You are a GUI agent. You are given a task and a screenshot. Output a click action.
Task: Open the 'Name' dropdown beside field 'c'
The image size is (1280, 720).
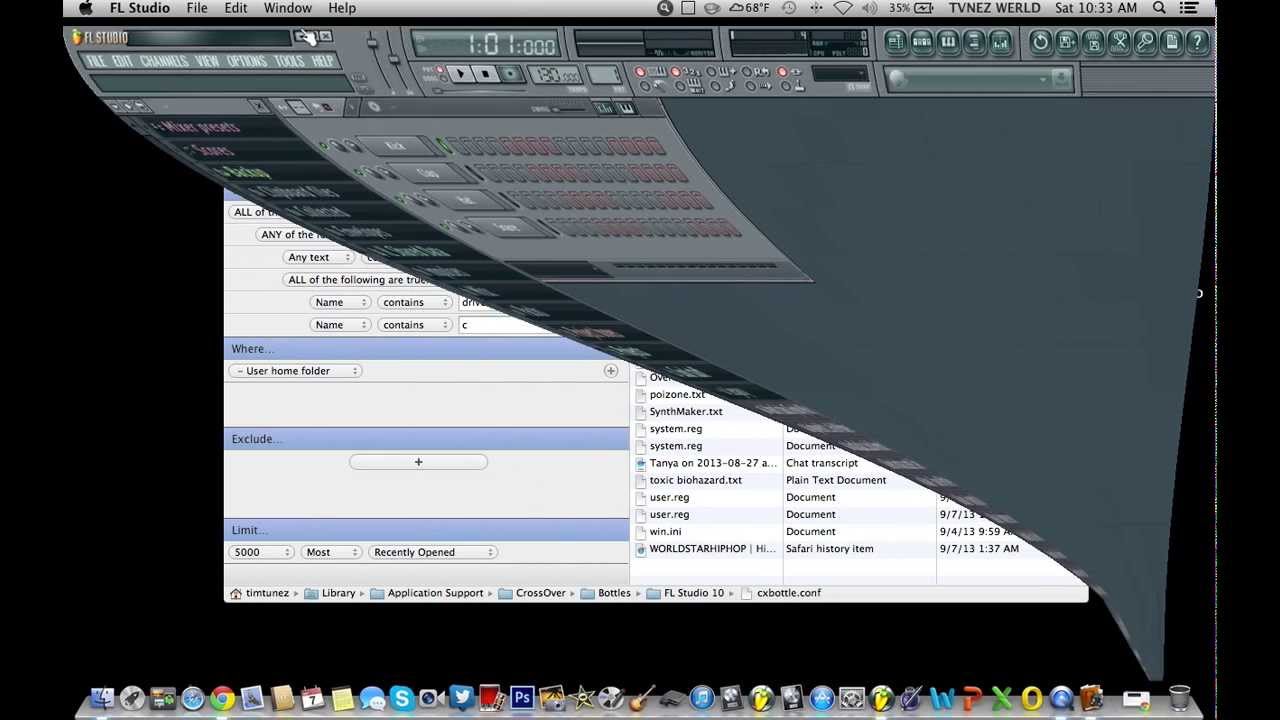(x=339, y=325)
